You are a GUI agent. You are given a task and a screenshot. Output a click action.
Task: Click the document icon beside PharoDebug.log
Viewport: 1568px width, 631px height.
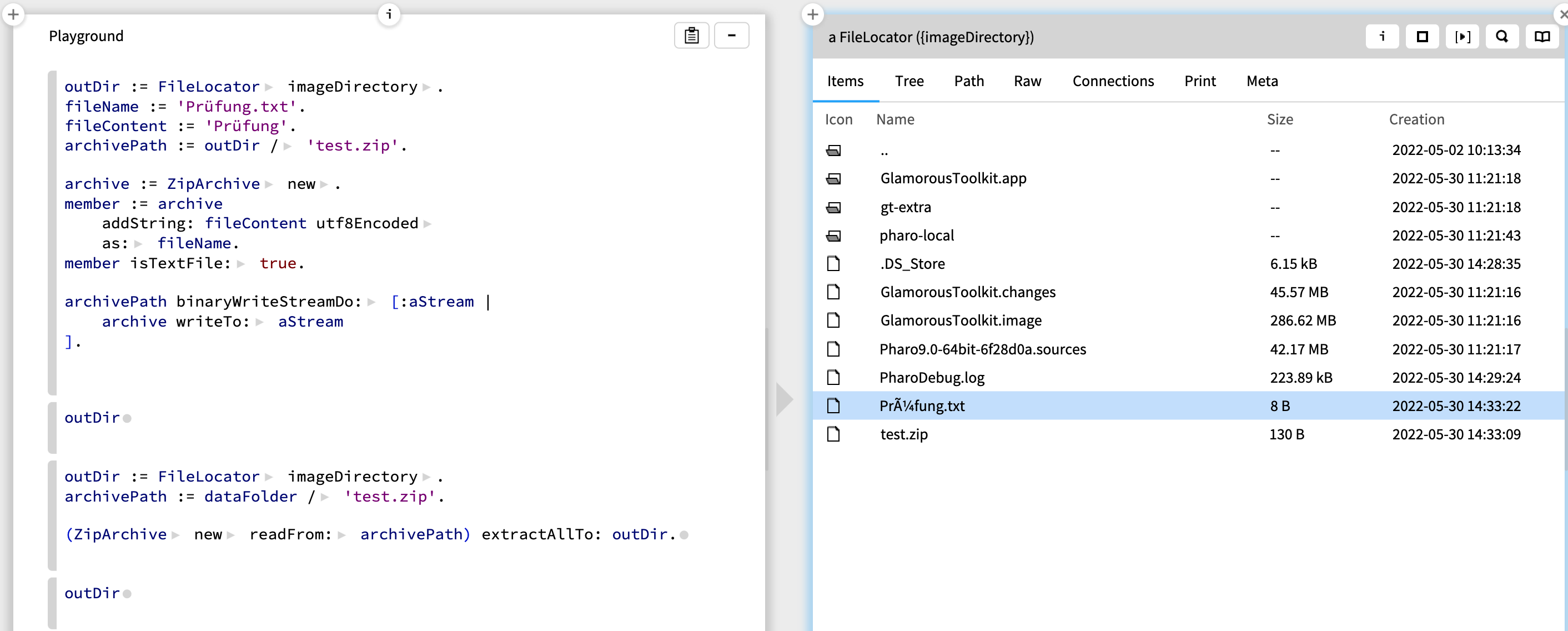tap(835, 378)
